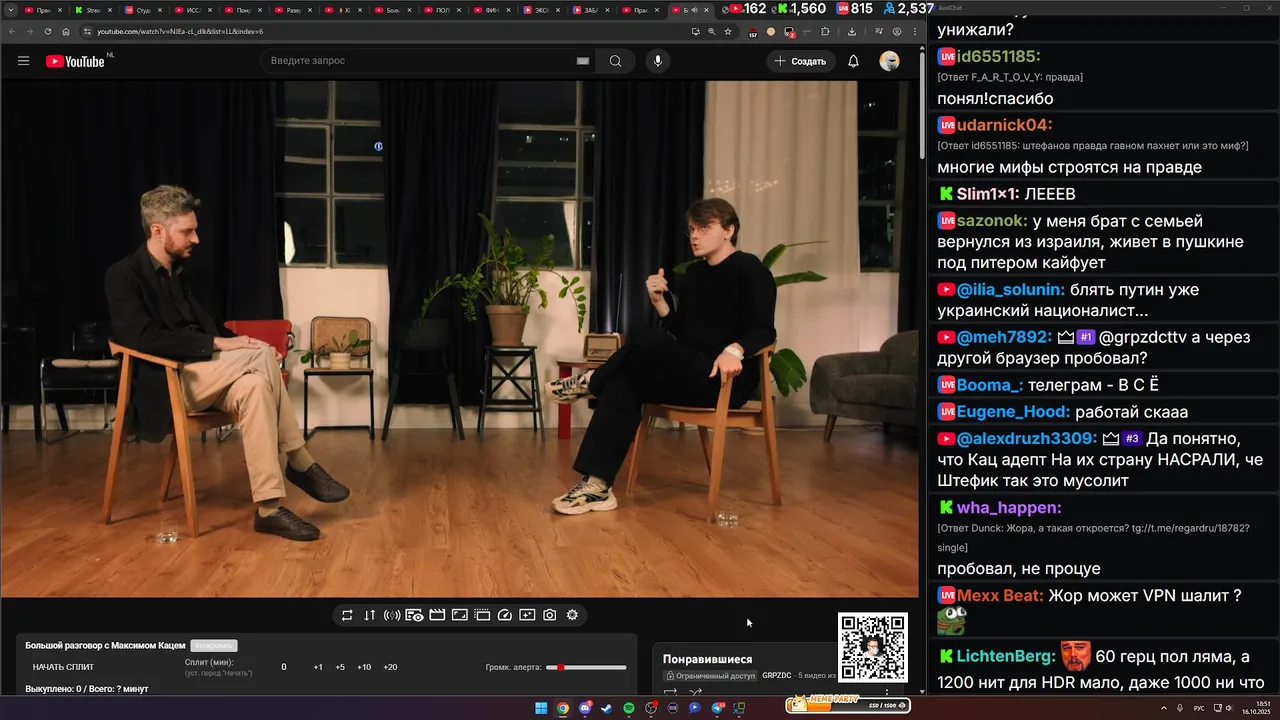
Task: Open Discord from the taskbar
Action: point(585,708)
